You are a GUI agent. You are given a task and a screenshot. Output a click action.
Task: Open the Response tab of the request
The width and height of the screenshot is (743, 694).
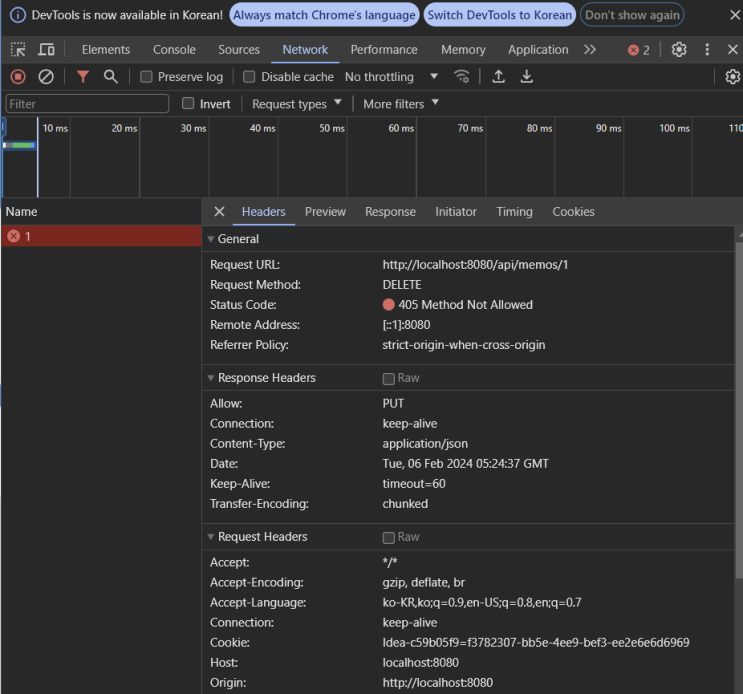coord(390,212)
